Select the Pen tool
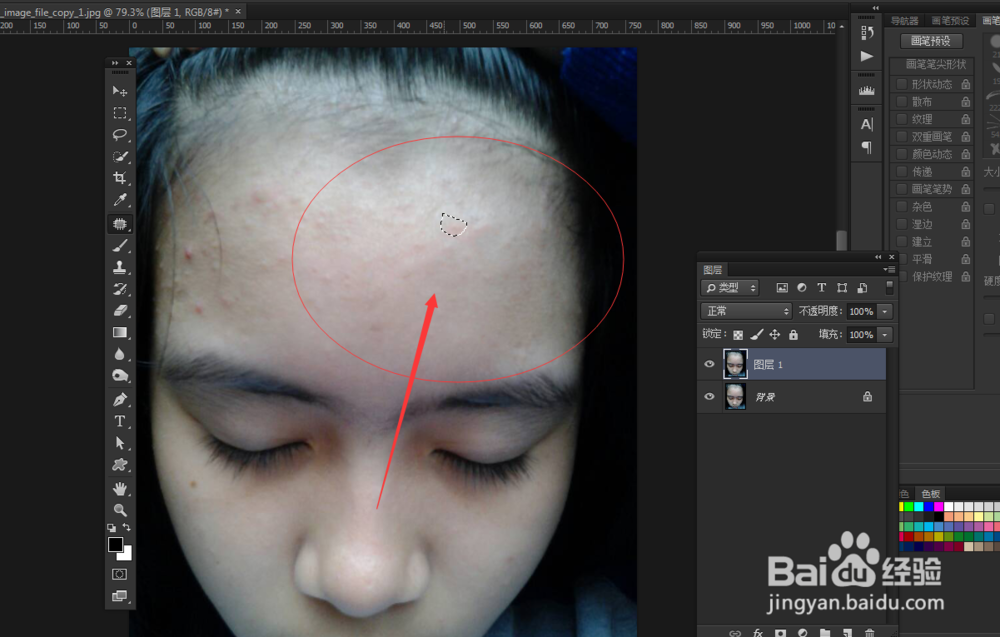1000x637 pixels. 119,400
